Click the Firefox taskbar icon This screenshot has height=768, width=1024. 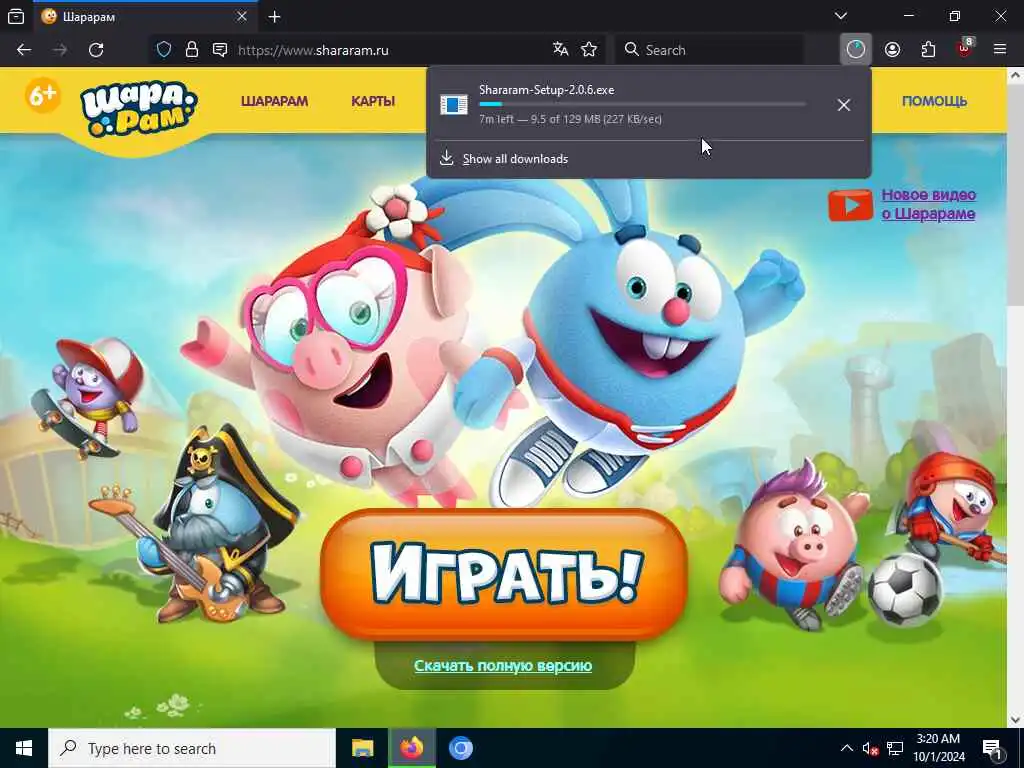point(411,748)
